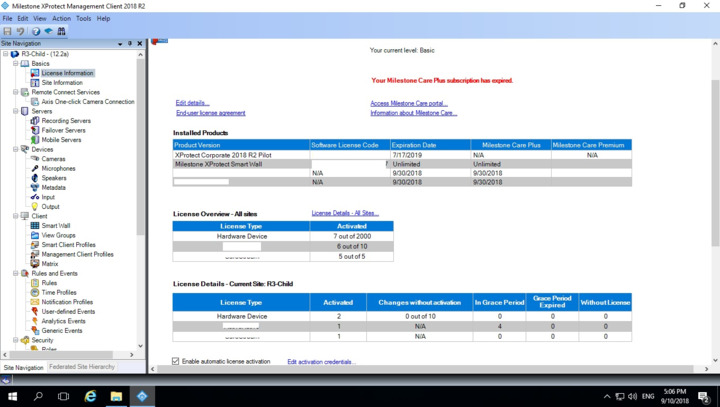Viewport: 720px width, 407px height.
Task: Select Cameras in the Devices tree
Action: pyautogui.click(x=53, y=159)
